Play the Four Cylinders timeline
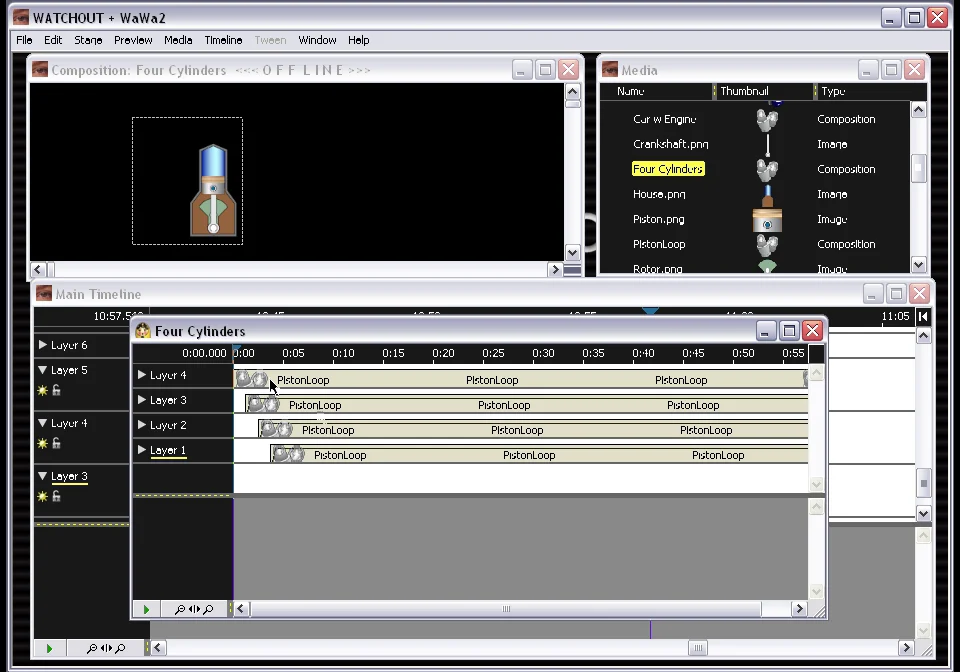 pyautogui.click(x=146, y=609)
